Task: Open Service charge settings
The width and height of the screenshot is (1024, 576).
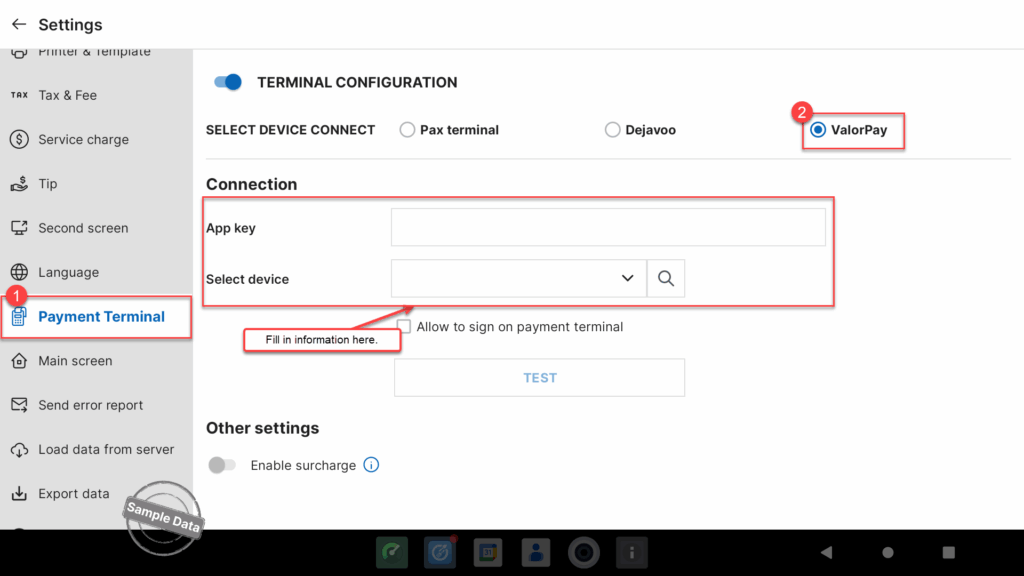Action: [83, 140]
